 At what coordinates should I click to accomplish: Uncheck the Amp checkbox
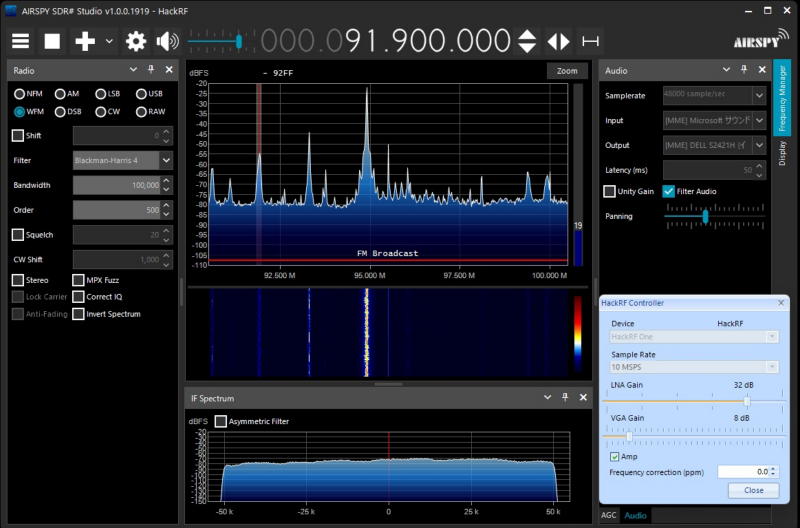click(x=615, y=457)
